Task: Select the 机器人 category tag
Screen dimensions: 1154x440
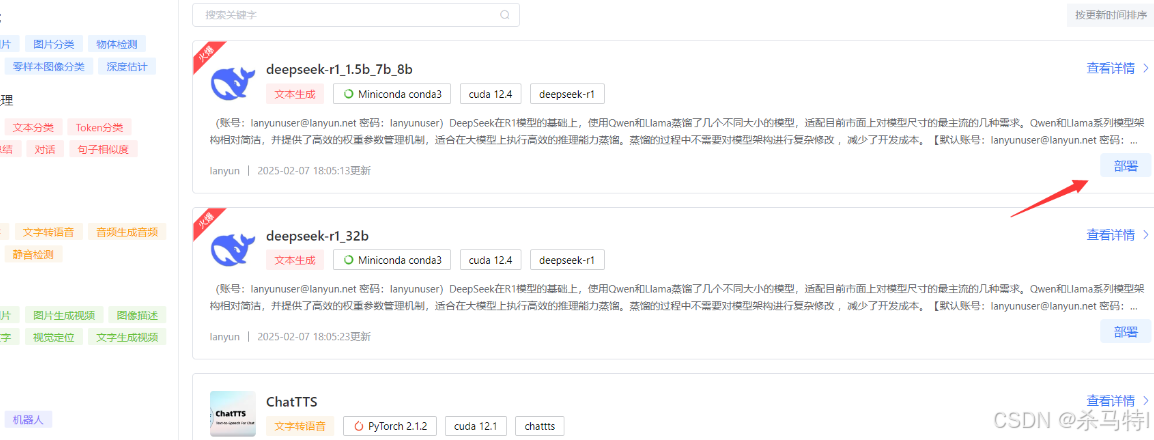Action: click(28, 419)
